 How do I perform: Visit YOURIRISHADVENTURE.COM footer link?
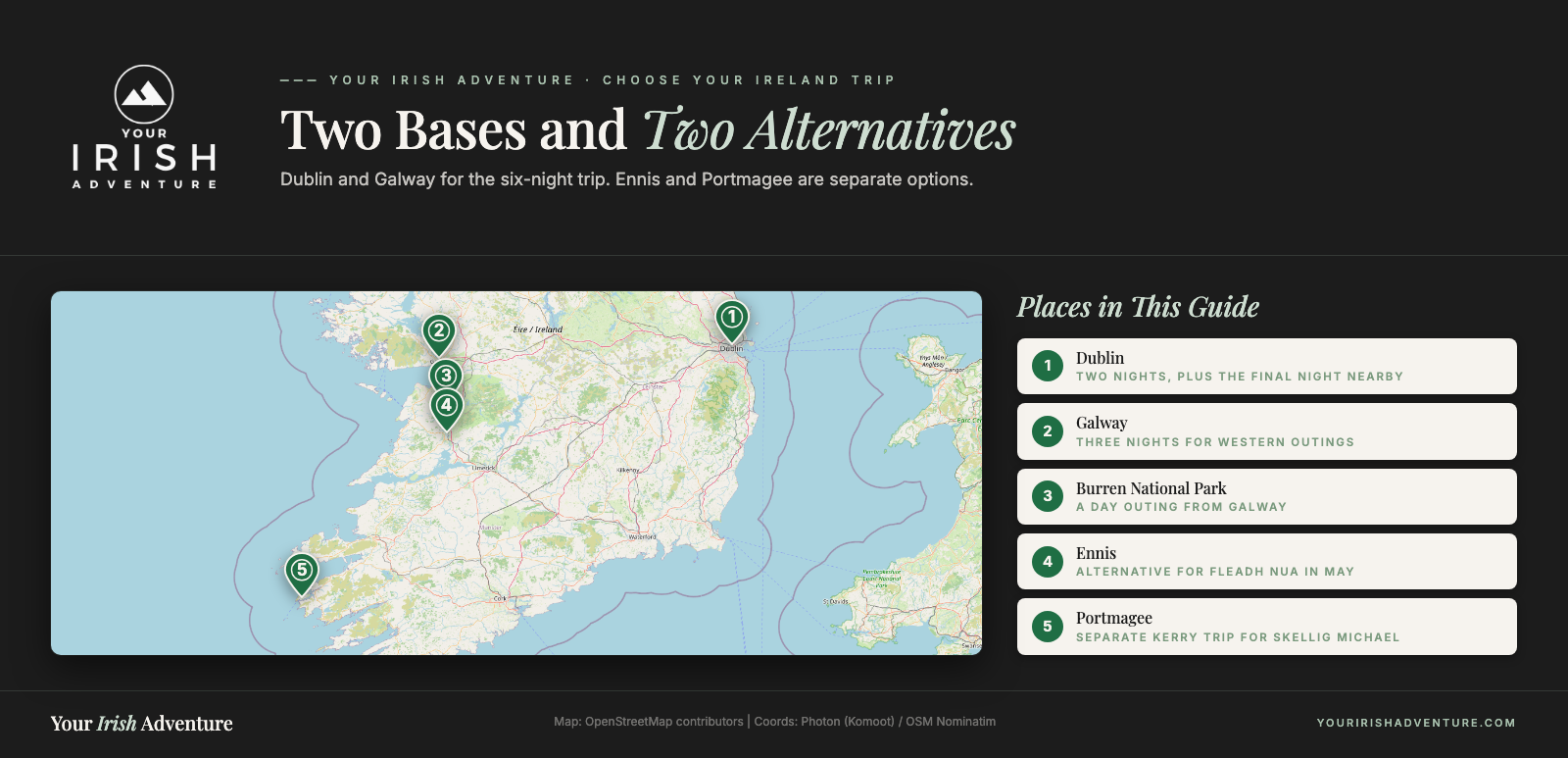pyautogui.click(x=1416, y=723)
